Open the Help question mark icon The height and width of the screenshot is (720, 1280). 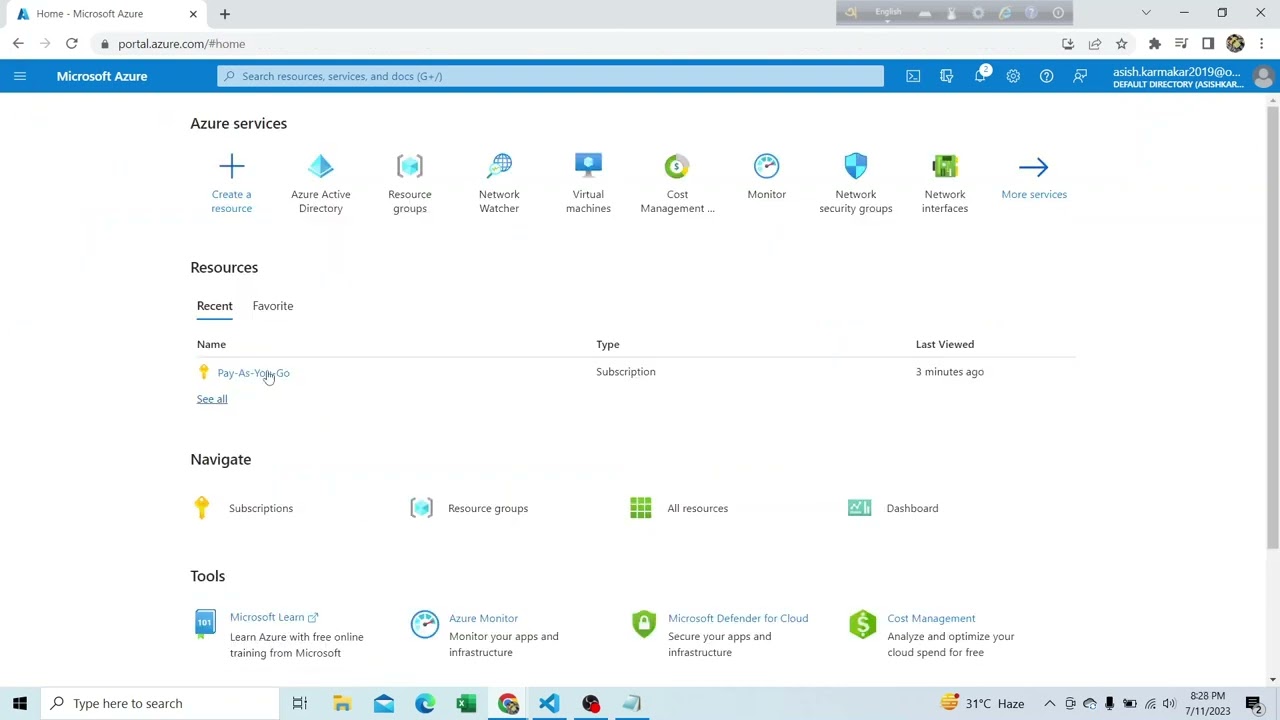1046,76
